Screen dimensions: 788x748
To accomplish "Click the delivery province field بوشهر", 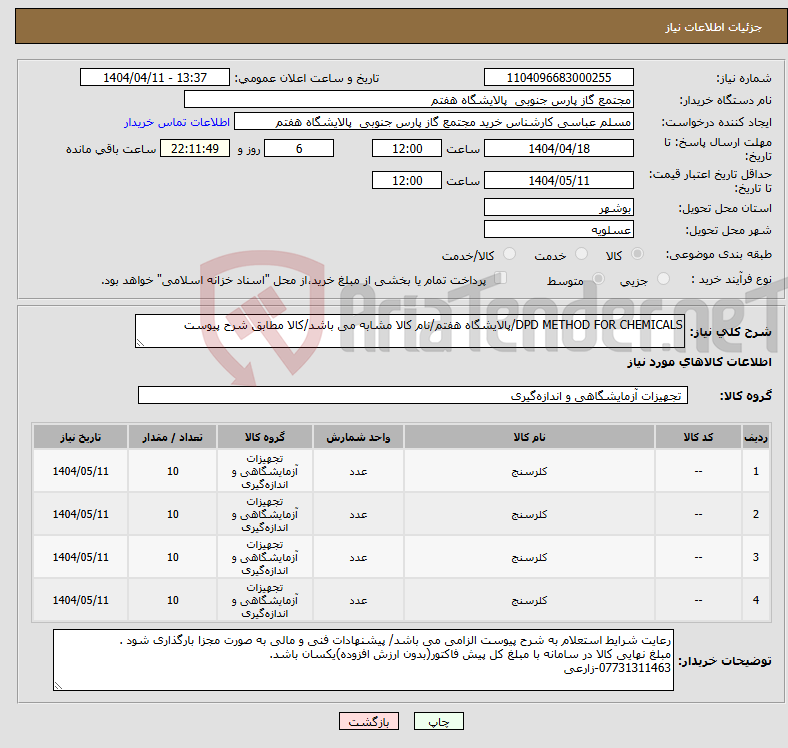I will tap(558, 207).
